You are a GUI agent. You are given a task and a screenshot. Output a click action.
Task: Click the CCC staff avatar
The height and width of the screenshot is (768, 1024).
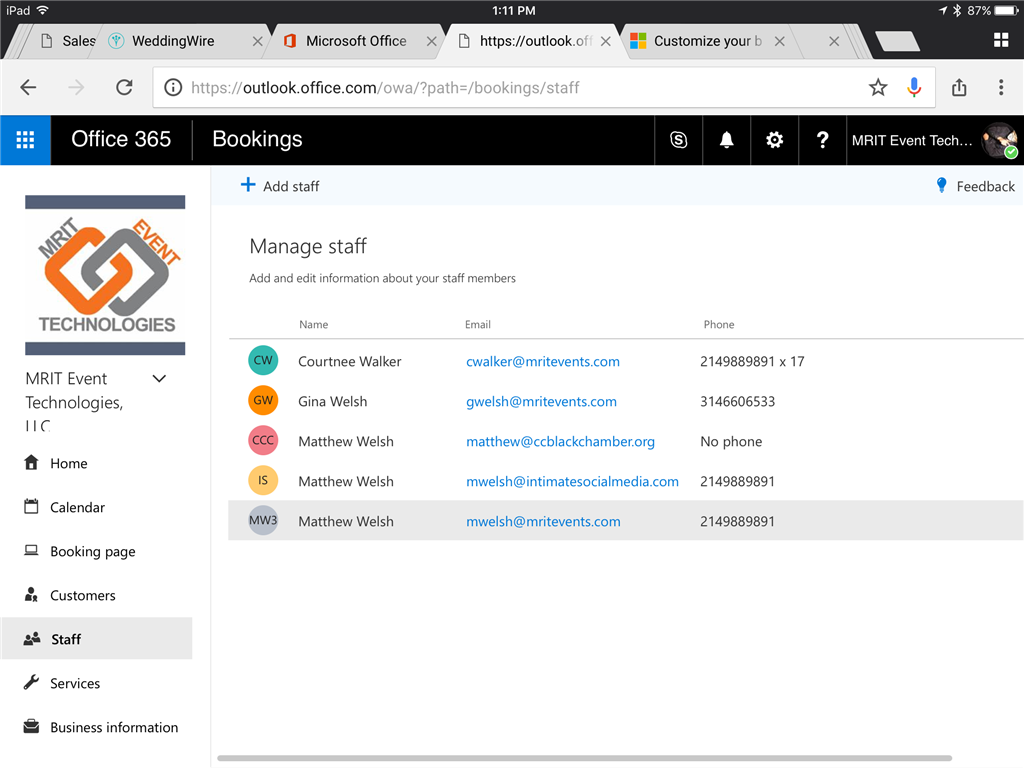[263, 441]
